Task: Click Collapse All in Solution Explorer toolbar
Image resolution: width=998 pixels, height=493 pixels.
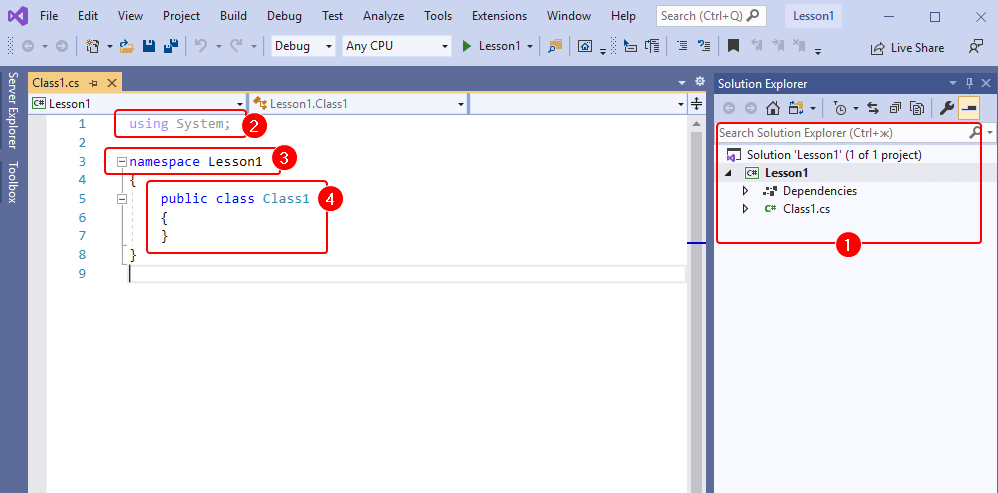Action: (x=895, y=108)
